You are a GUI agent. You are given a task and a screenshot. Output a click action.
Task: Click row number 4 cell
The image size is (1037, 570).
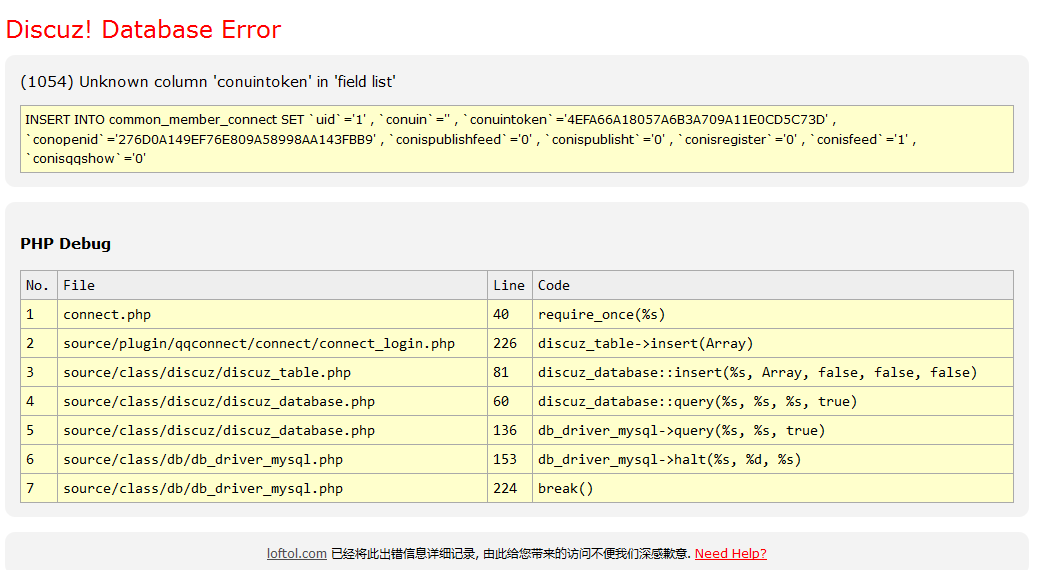coord(39,401)
